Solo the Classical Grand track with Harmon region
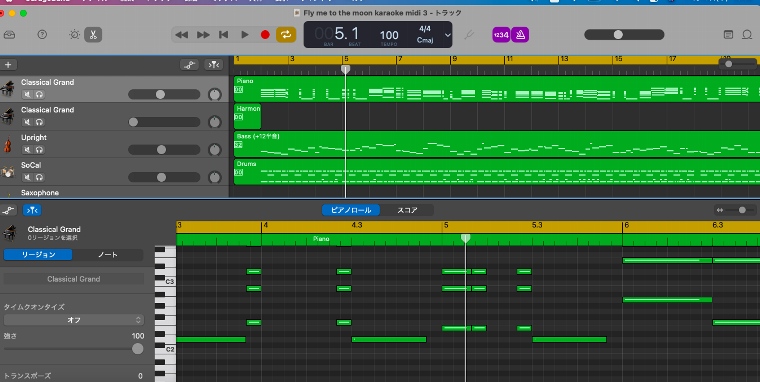Screen dimensions: 760x382 tap(39, 122)
